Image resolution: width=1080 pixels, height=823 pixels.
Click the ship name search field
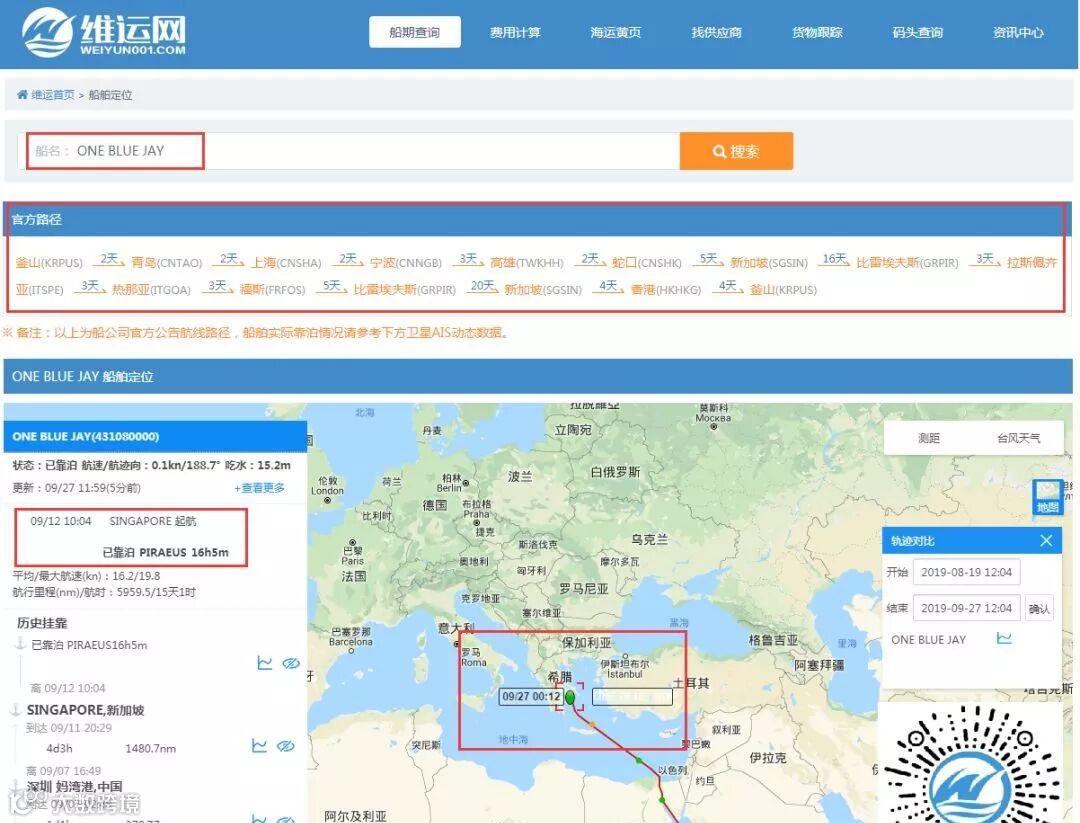349,151
